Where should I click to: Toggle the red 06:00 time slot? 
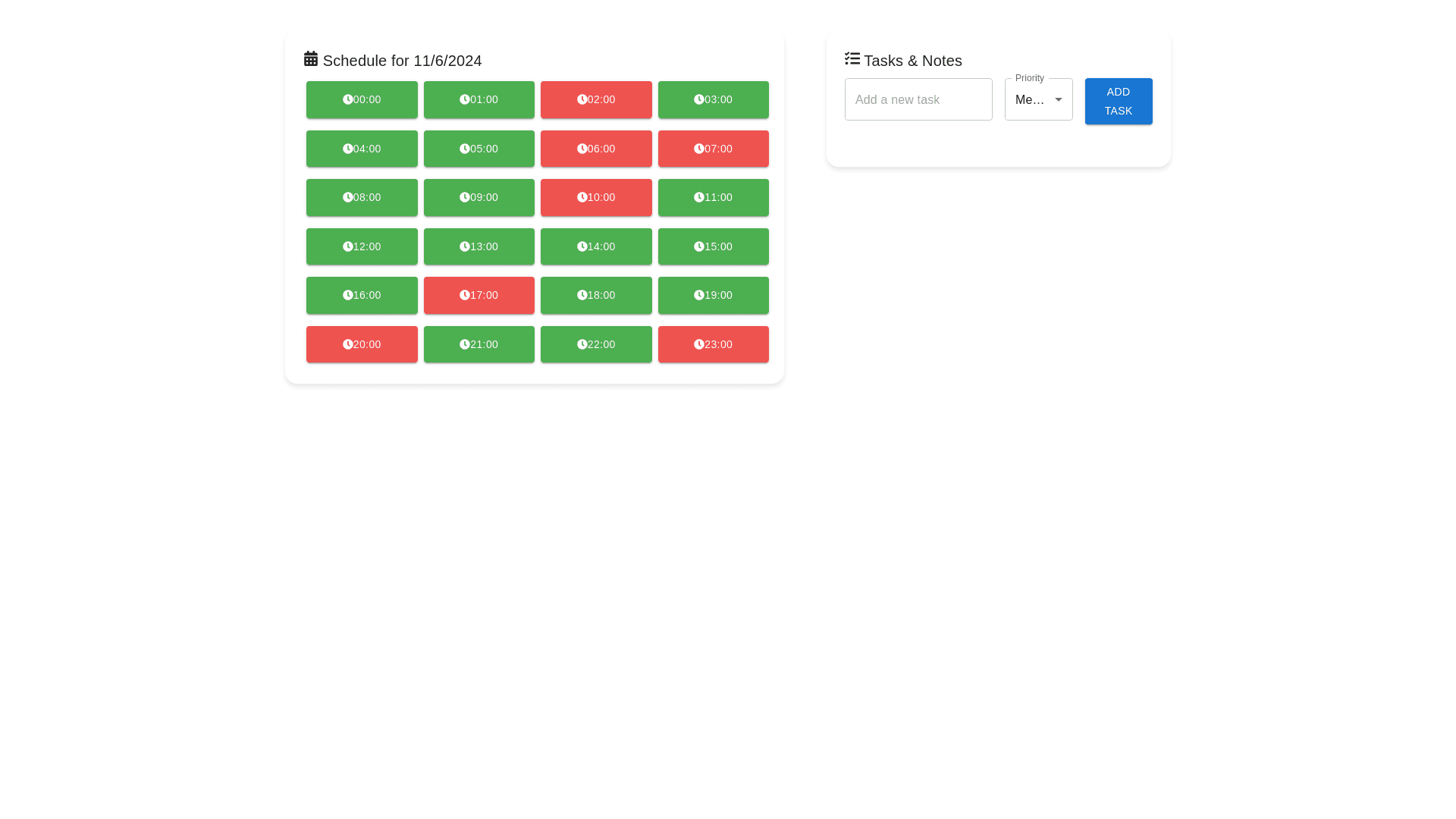595,149
